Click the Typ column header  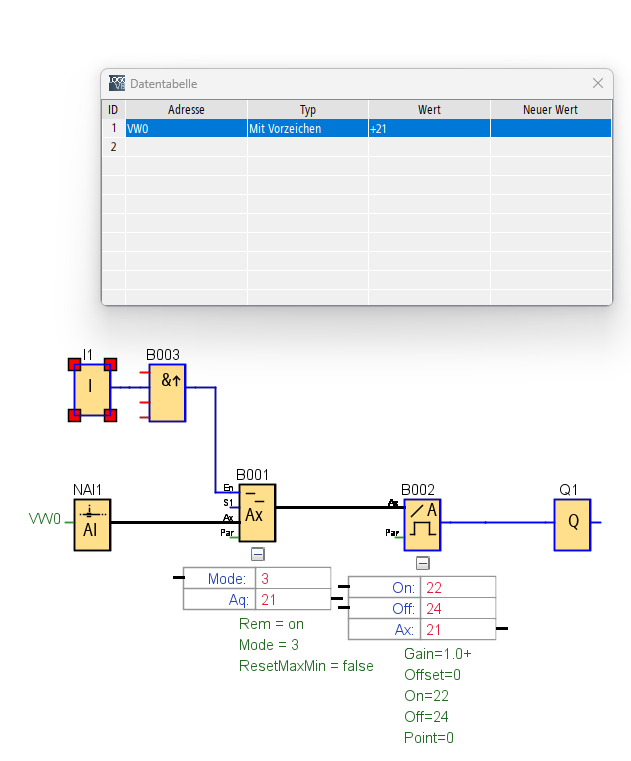click(307, 110)
